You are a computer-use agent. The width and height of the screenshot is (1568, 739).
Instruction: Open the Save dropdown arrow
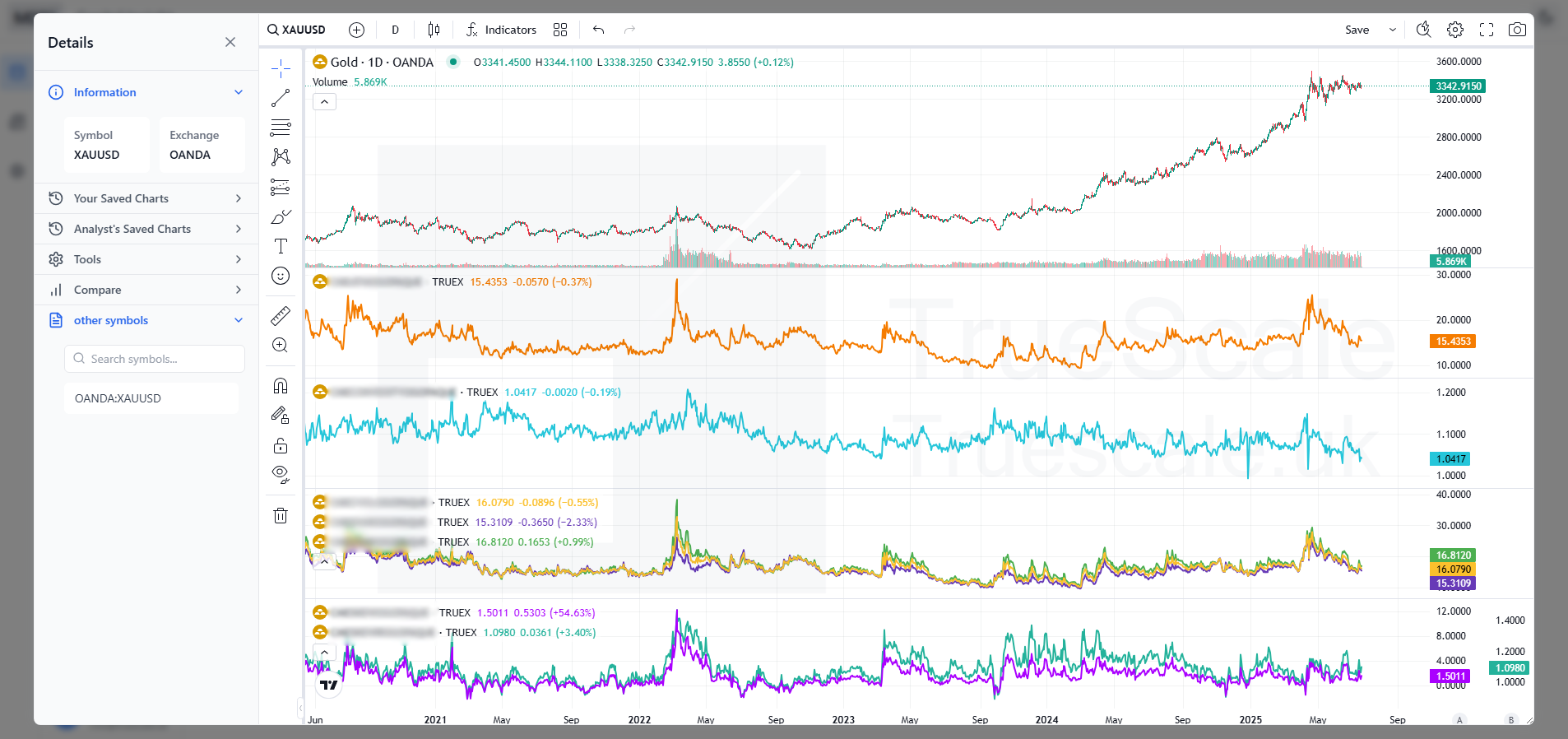[1393, 30]
